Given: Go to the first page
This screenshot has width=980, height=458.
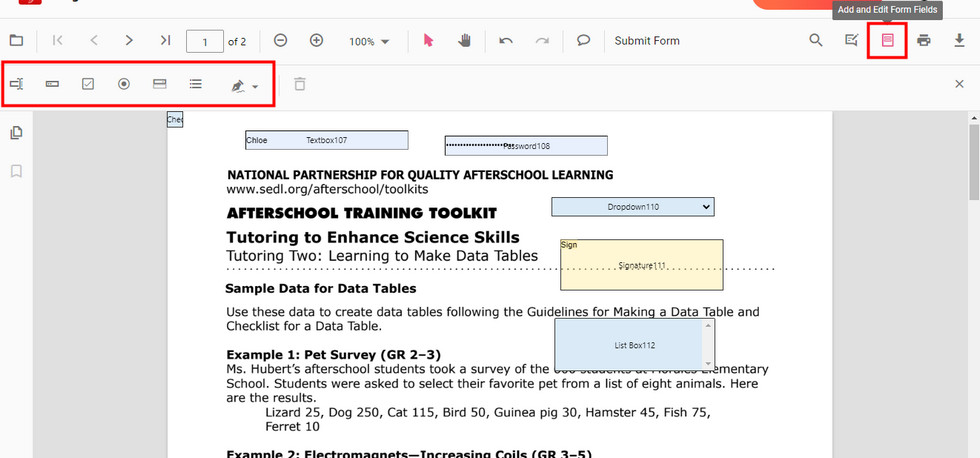Looking at the screenshot, I should coord(58,41).
